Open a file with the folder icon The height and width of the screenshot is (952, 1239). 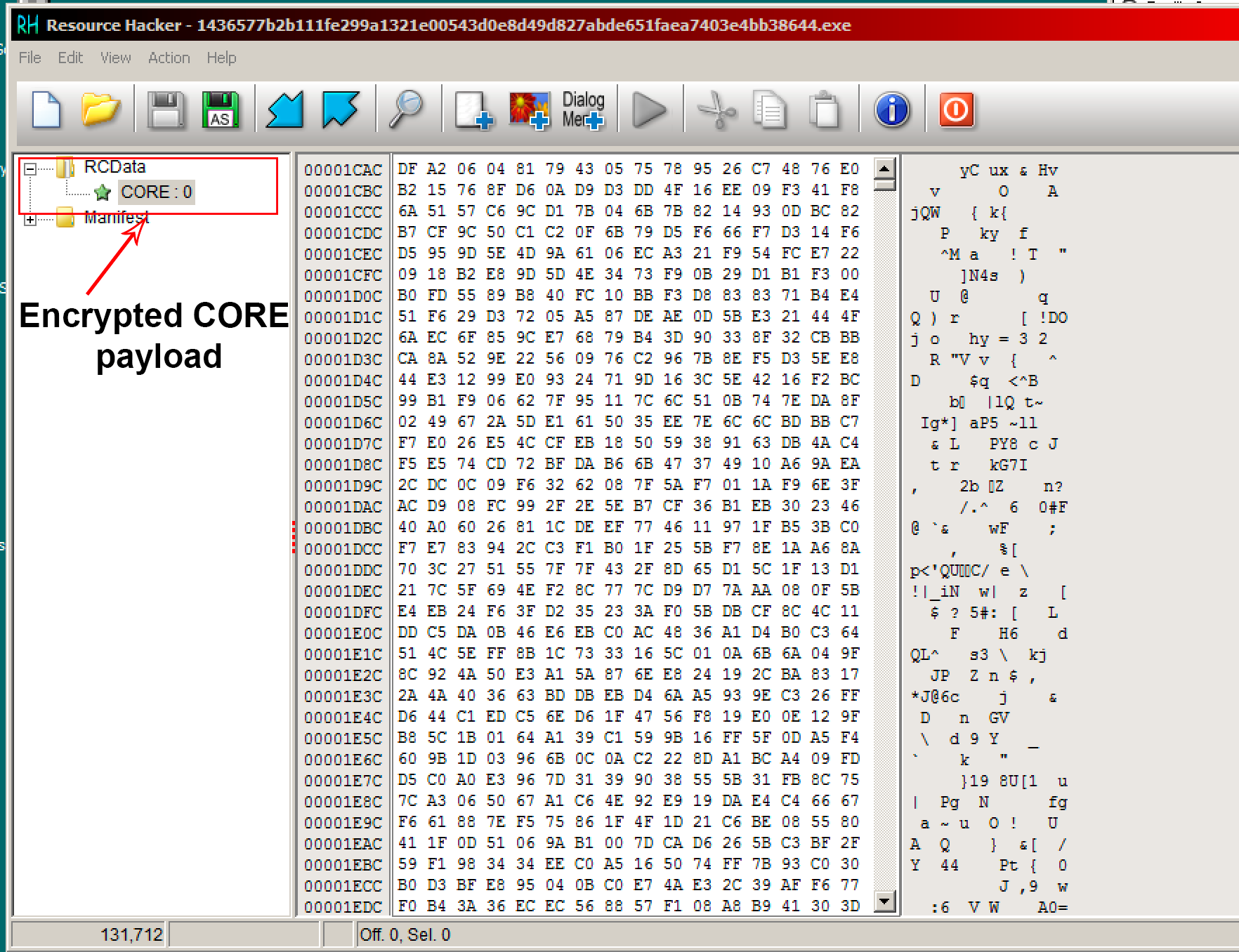pyautogui.click(x=100, y=110)
